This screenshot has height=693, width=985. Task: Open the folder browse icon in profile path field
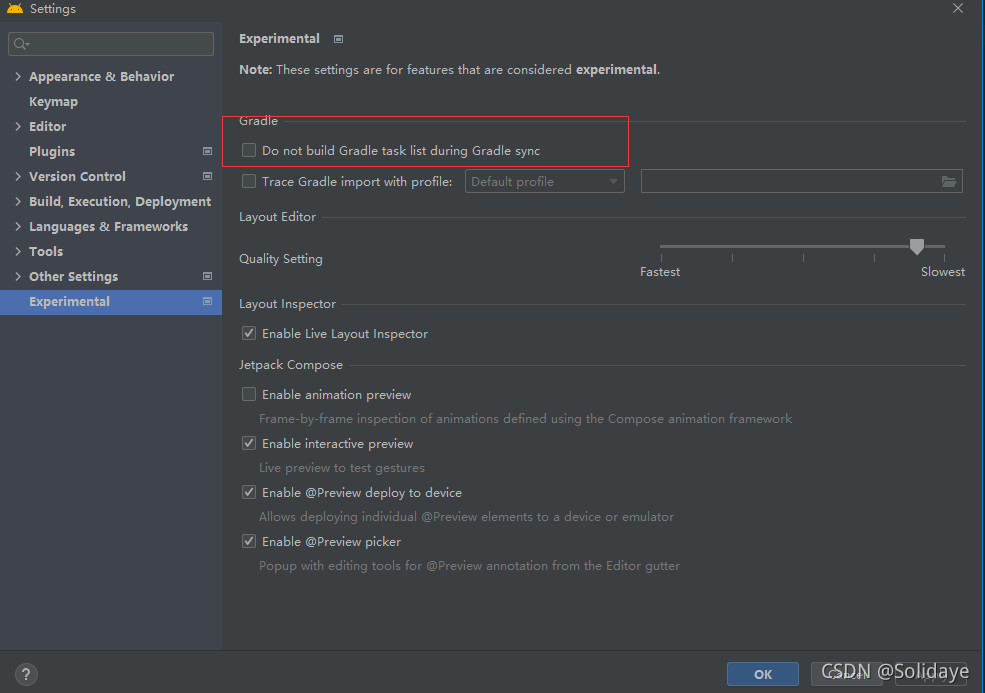coord(949,182)
